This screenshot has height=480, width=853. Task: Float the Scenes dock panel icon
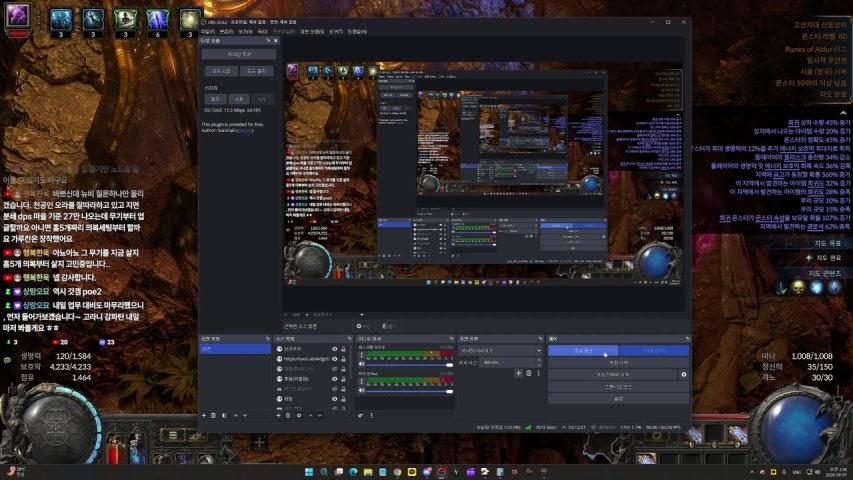click(x=267, y=339)
